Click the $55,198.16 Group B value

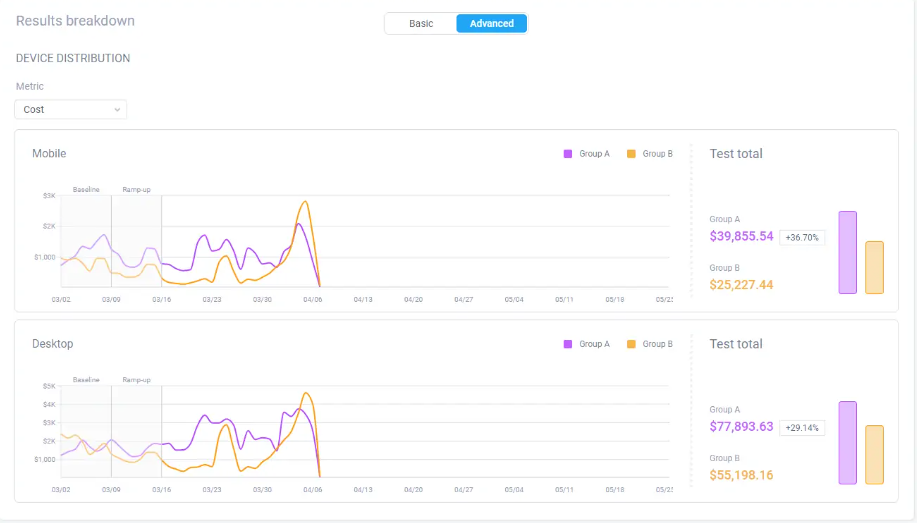tap(741, 475)
